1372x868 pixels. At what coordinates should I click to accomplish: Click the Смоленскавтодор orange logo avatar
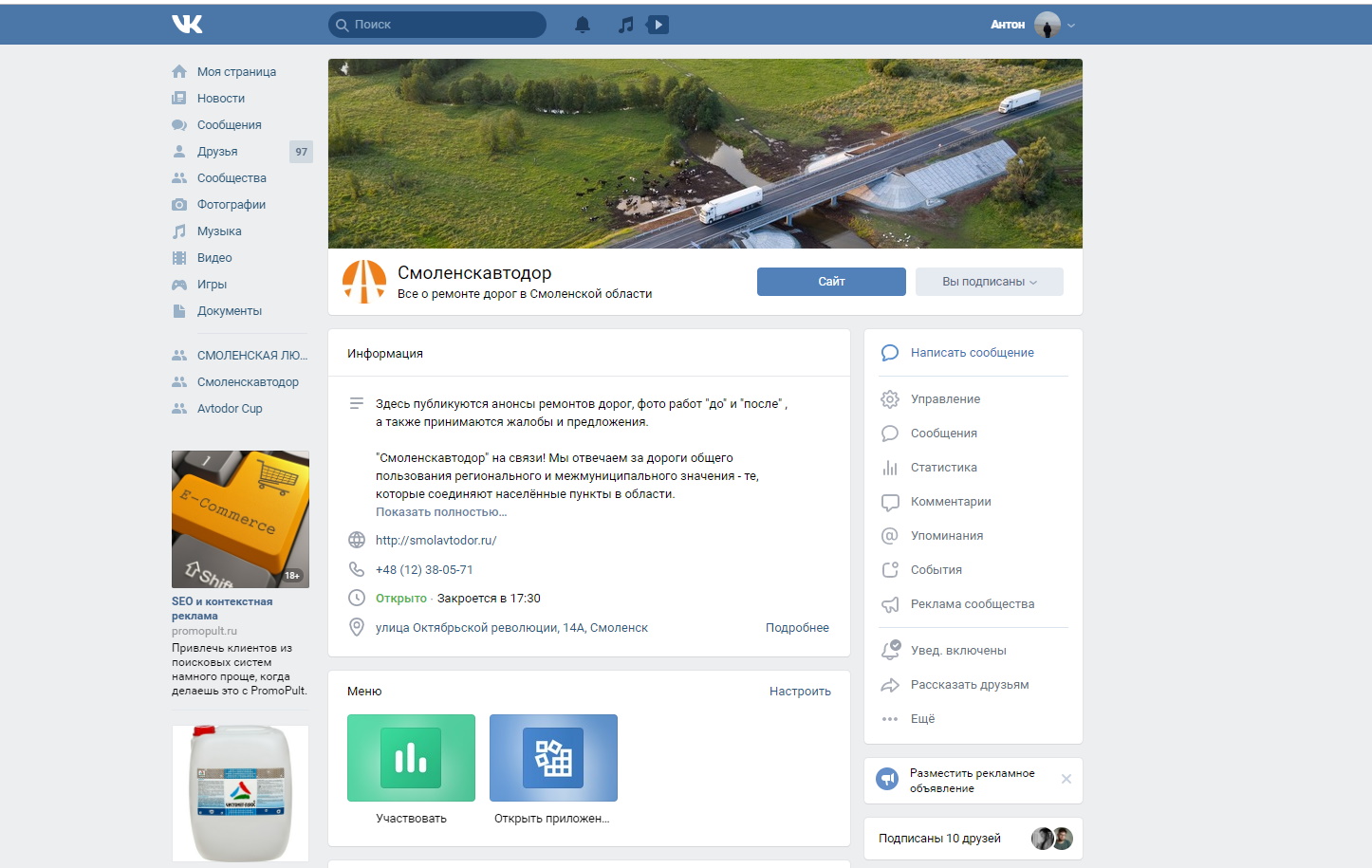point(364,282)
